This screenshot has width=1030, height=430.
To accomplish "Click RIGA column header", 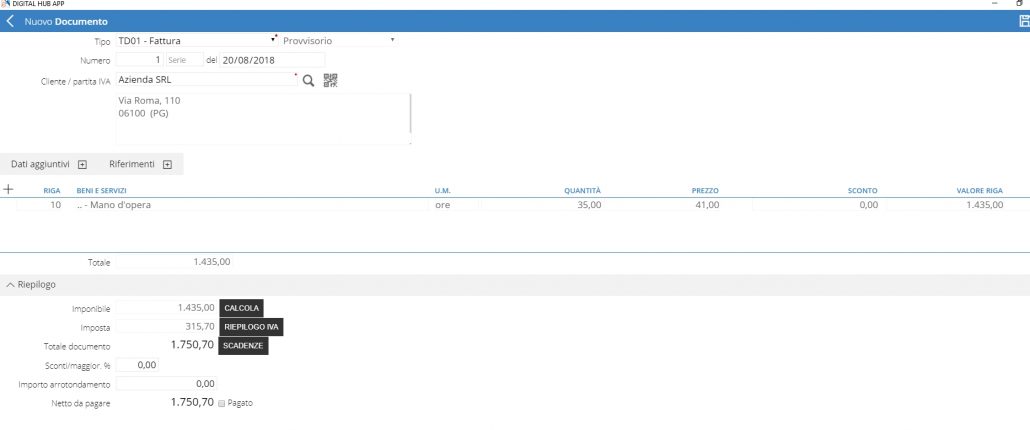I will pyautogui.click(x=52, y=190).
